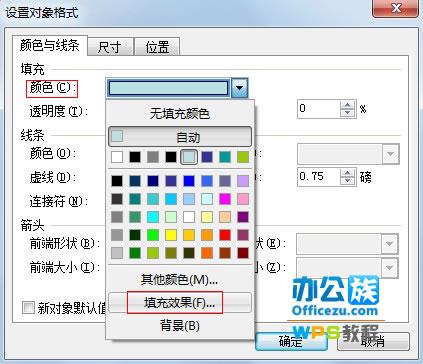Click the fill color preview box

point(168,88)
